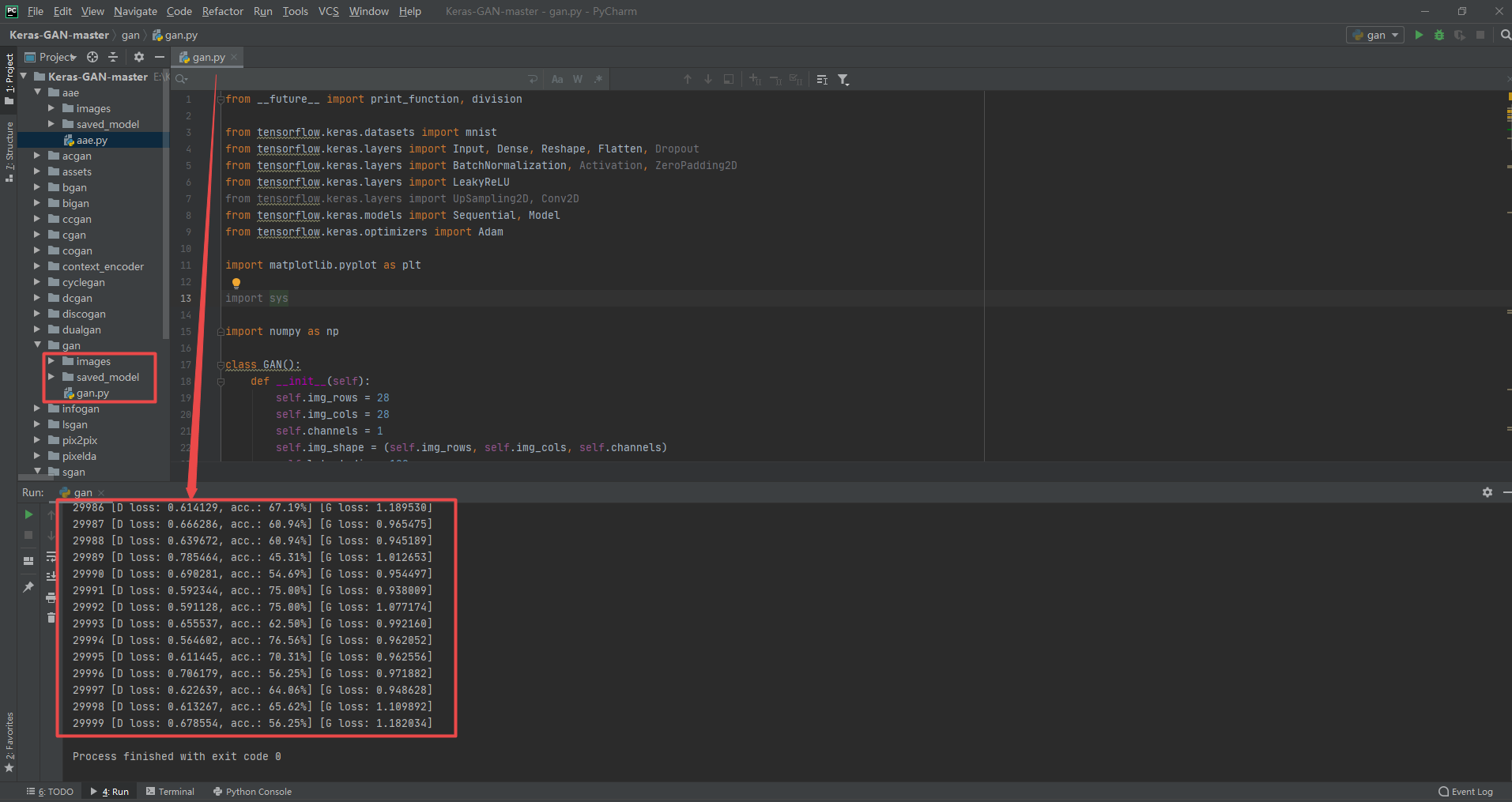Click Locate/Select Opened File icon in Project panel

pos(92,57)
